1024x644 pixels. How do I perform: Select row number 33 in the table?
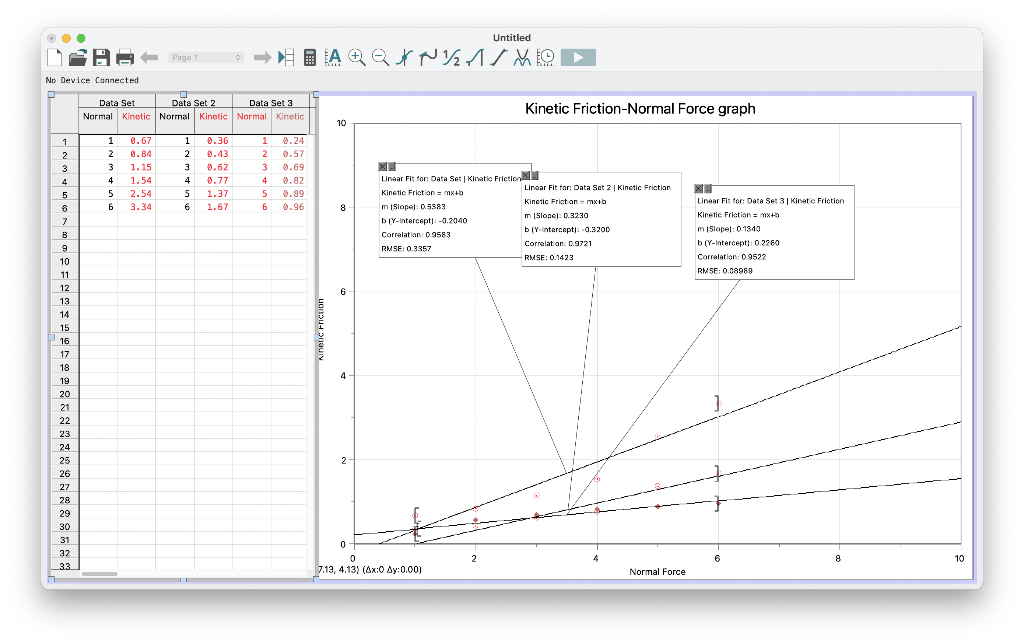tap(65, 566)
